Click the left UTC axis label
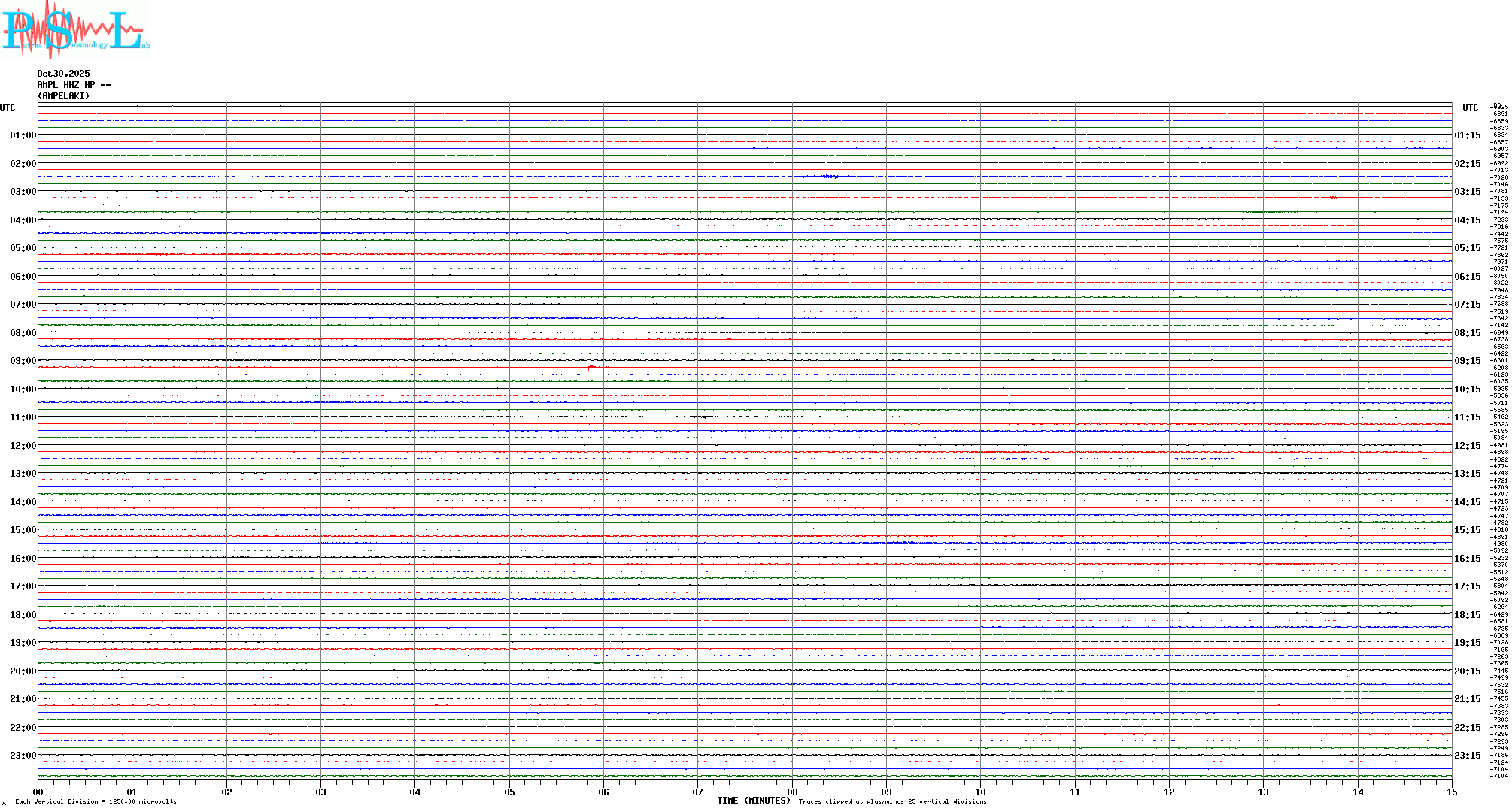 (8, 108)
